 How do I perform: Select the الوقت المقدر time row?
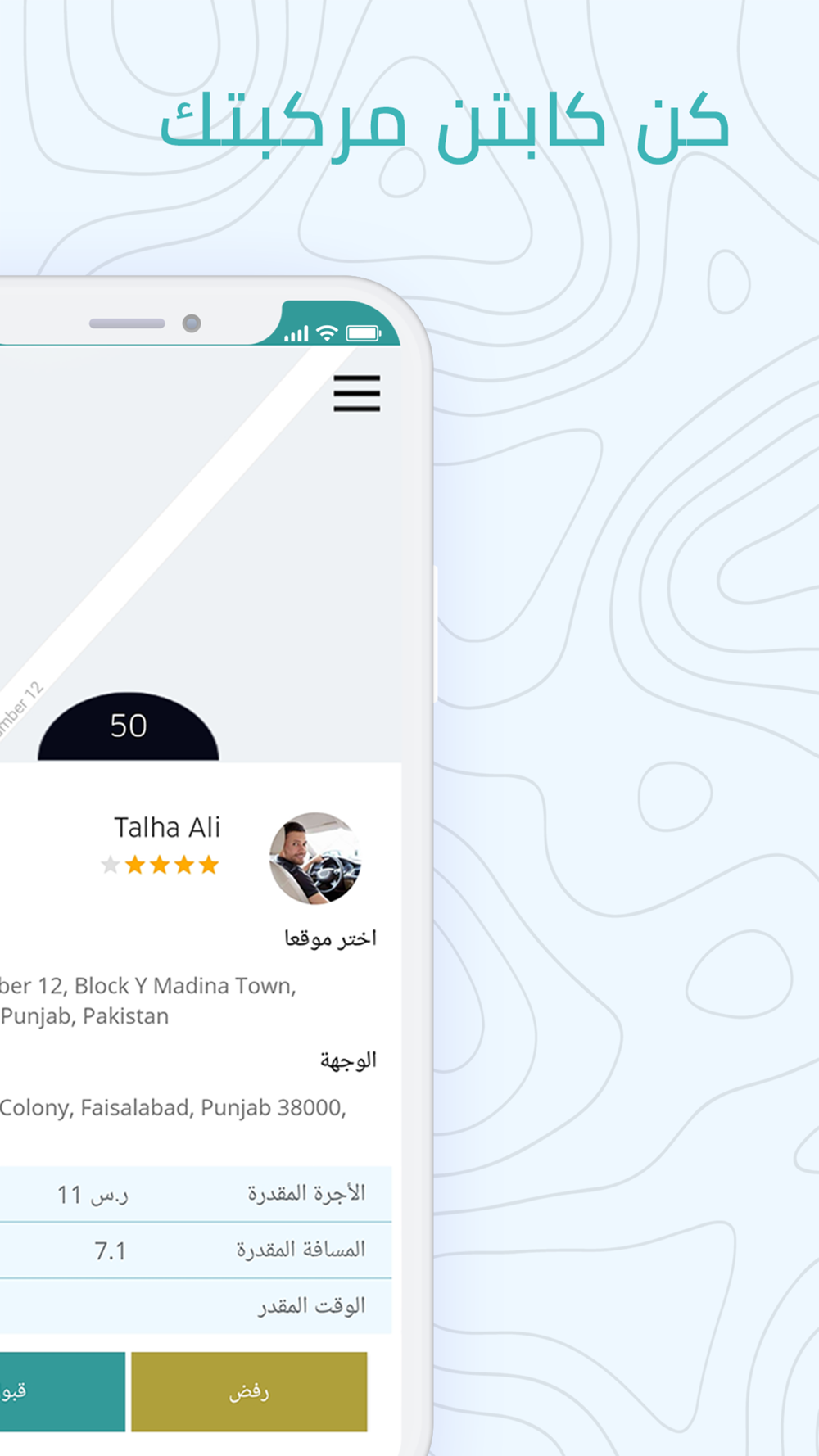coord(196,1306)
